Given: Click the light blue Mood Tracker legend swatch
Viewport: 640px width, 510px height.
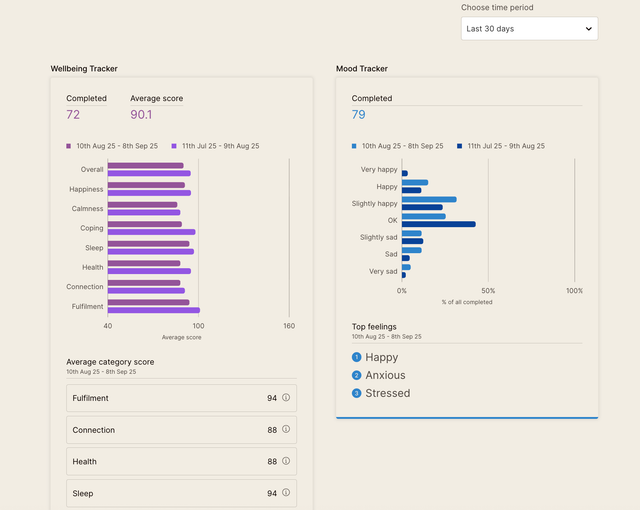Looking at the screenshot, I should [355, 146].
